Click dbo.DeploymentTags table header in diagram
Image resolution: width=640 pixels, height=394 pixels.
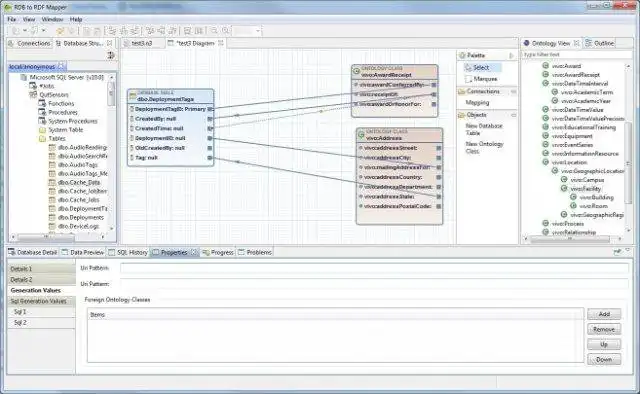click(171, 96)
